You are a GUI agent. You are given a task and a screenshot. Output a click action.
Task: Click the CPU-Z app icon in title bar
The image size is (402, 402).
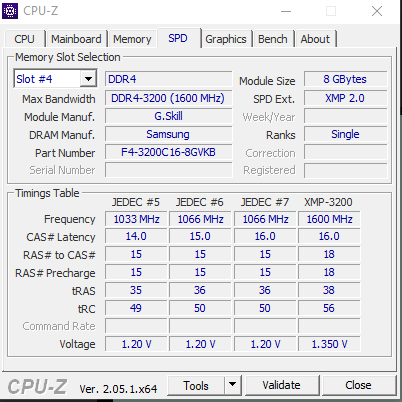click(10, 11)
